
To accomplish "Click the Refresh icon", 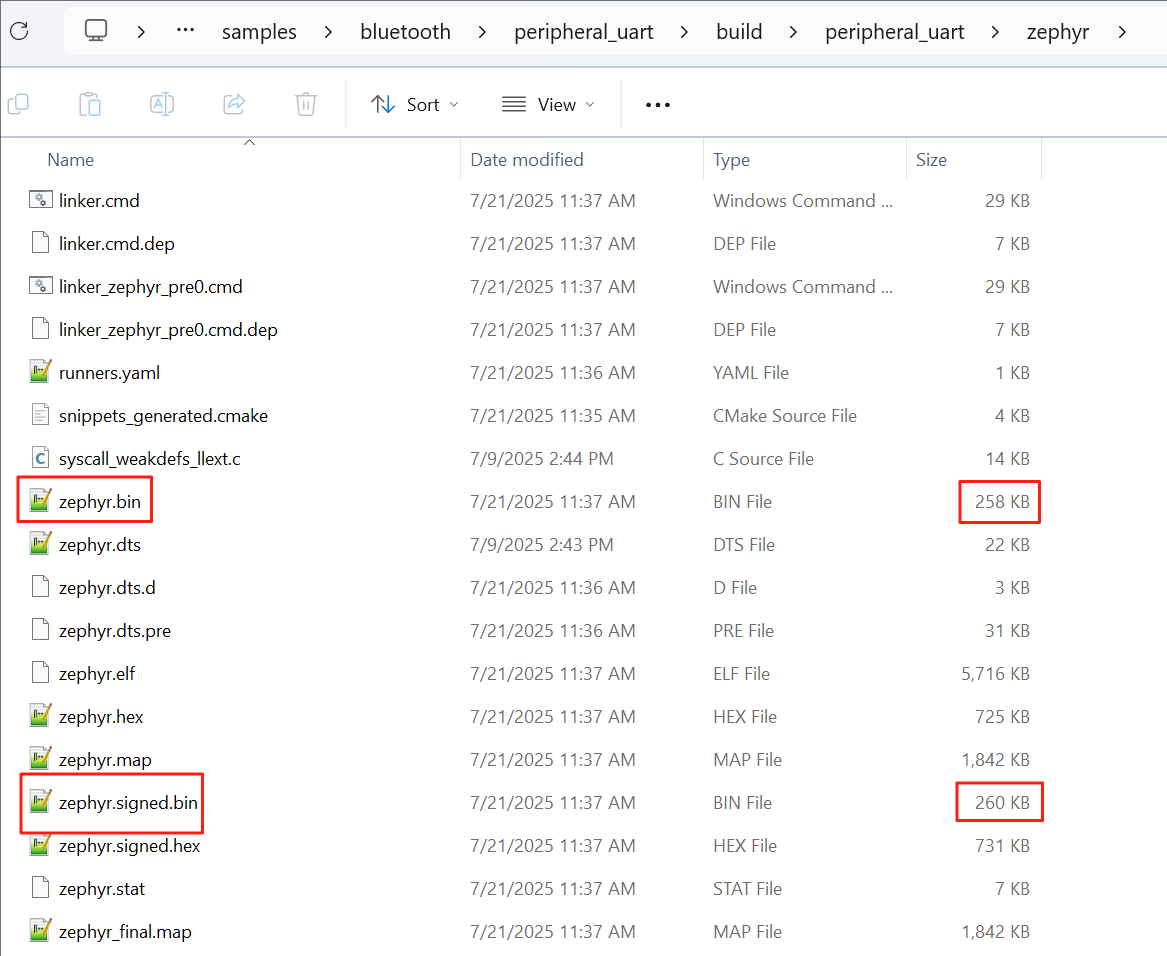I will click(19, 31).
